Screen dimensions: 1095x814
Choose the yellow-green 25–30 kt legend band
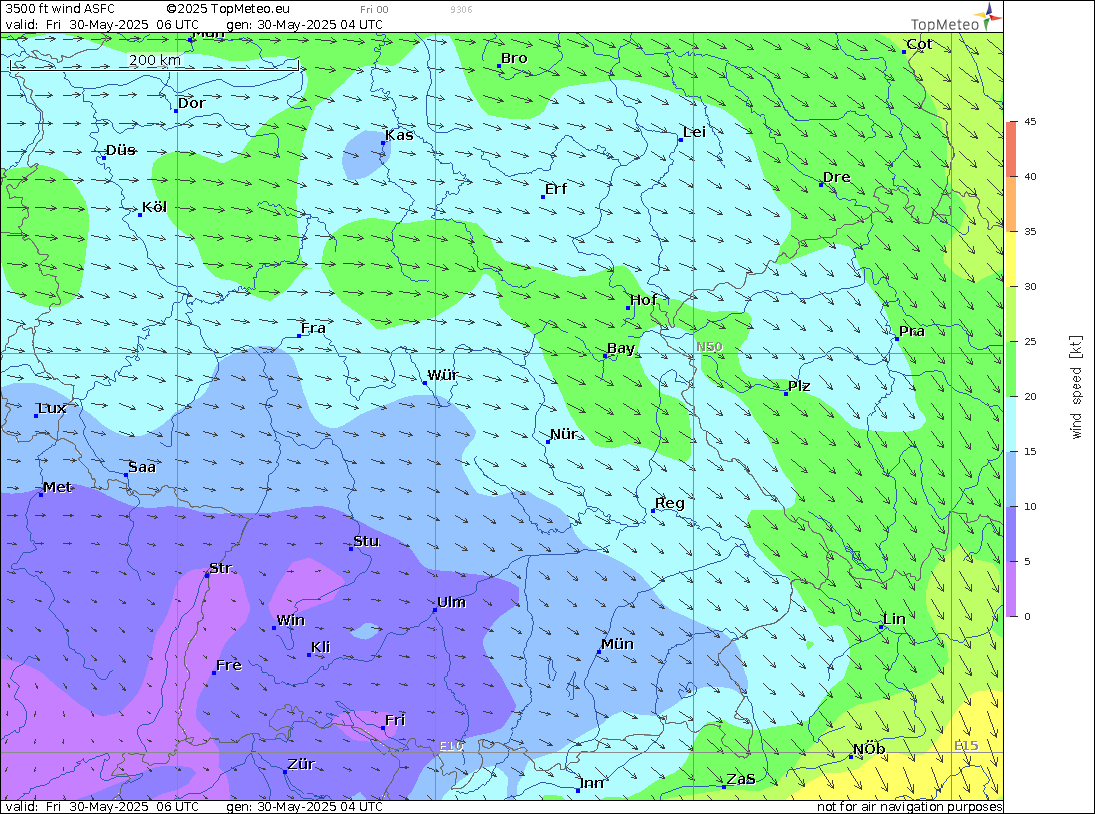click(x=1012, y=314)
